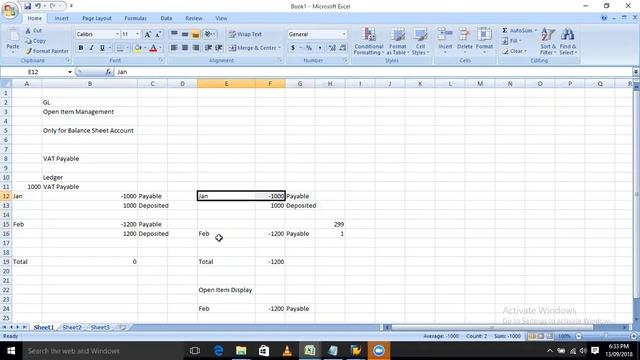The width and height of the screenshot is (640, 360).
Task: Select Sheet3 worksheet tab
Action: click(x=100, y=327)
